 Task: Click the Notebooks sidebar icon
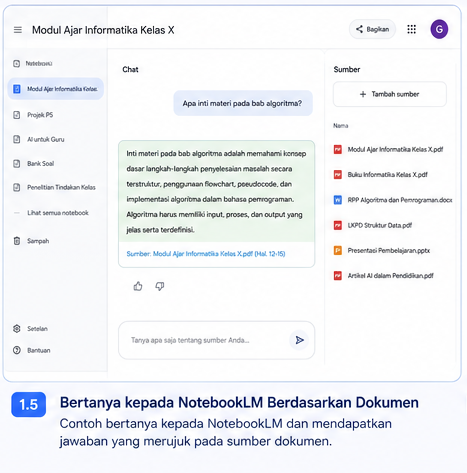point(16,63)
